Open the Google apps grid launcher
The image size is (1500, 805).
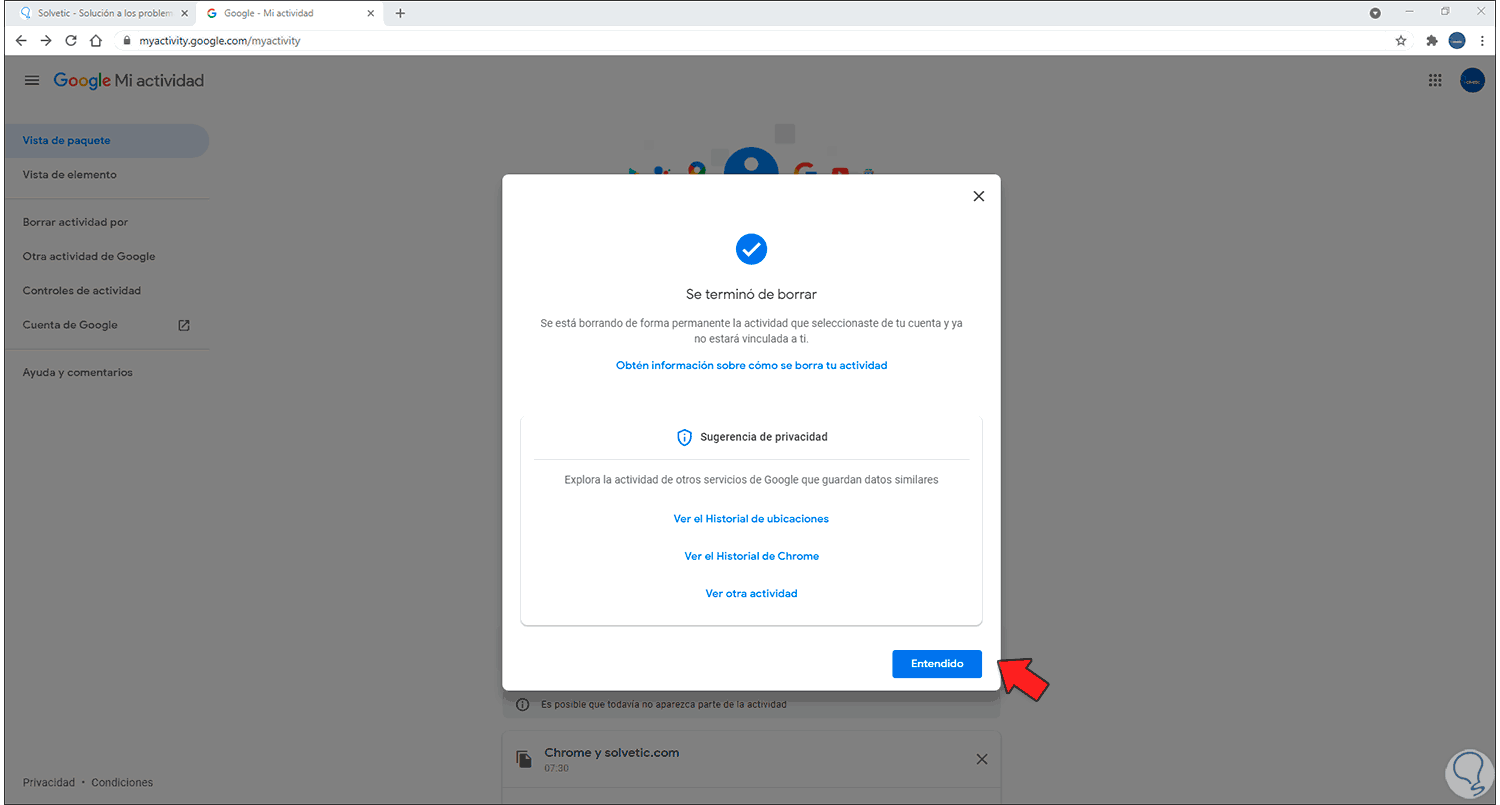pos(1435,80)
